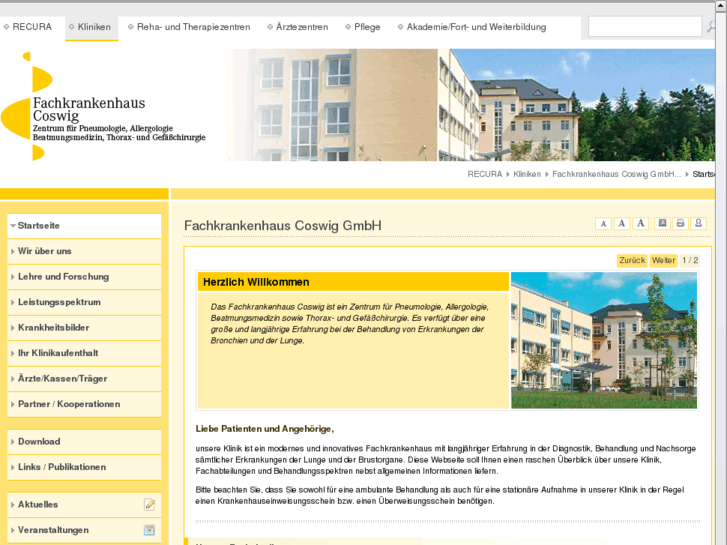727x545 pixels.
Task: Click the recommend page person icon
Action: point(698,224)
